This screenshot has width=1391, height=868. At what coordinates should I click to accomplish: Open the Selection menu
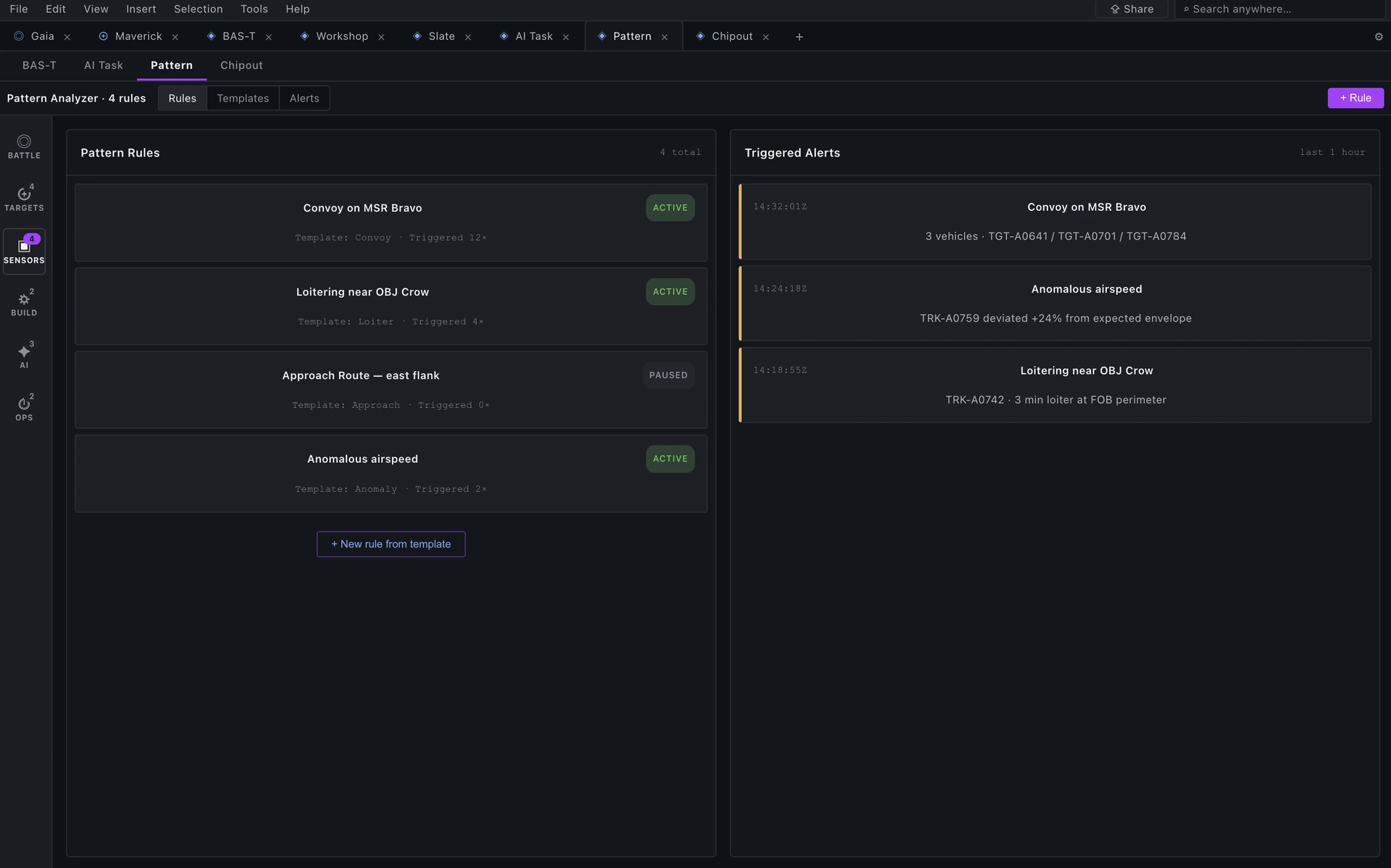tap(198, 9)
